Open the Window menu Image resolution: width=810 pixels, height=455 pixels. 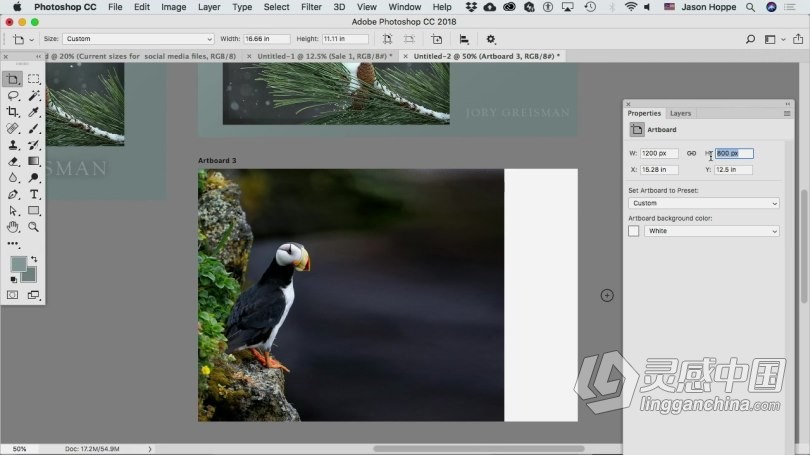404,7
